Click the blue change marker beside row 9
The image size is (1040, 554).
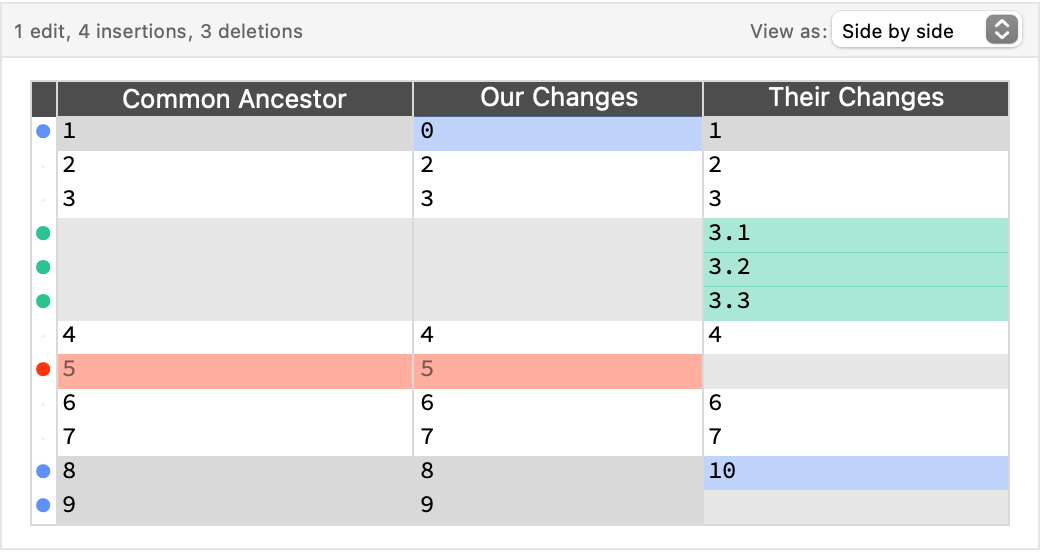click(43, 505)
